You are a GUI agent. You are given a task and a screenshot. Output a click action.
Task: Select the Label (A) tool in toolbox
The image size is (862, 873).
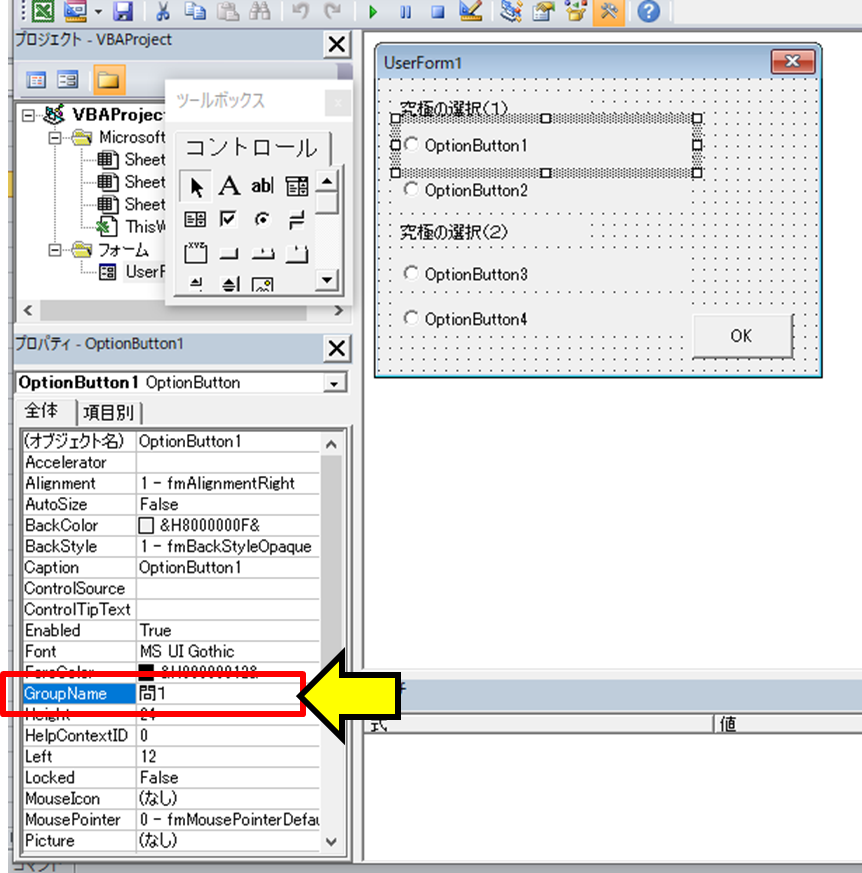[x=229, y=186]
